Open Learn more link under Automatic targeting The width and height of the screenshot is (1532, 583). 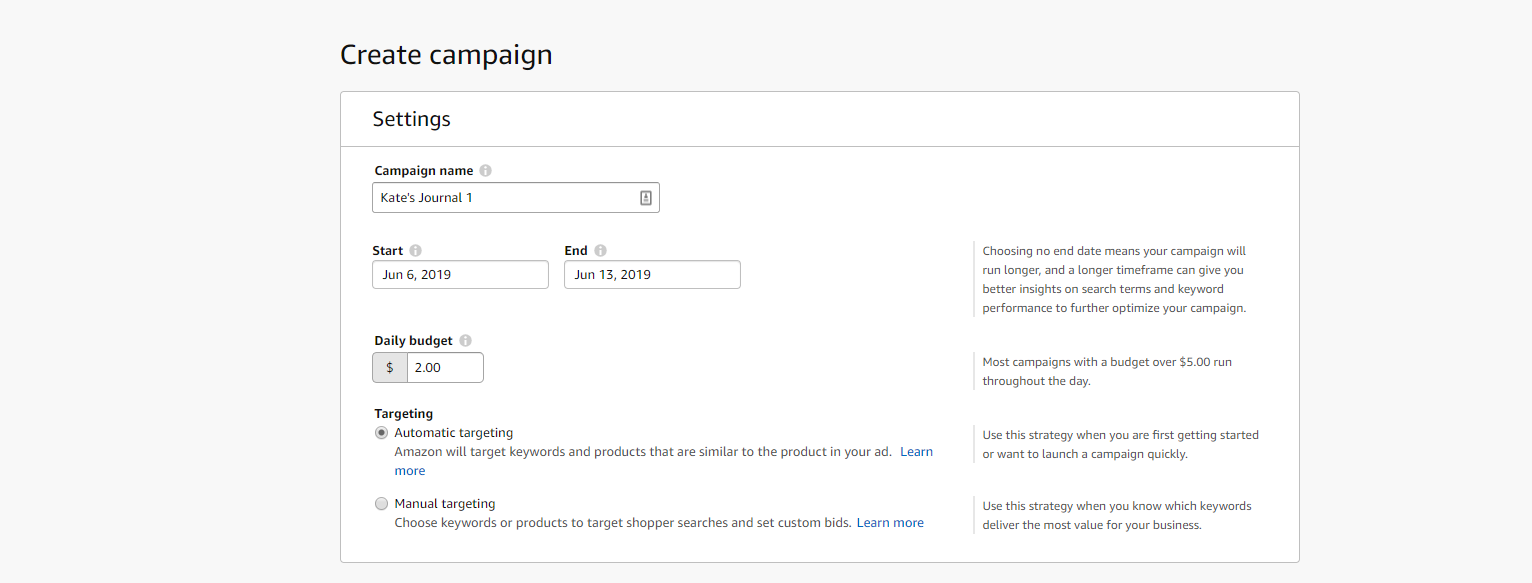[917, 452]
